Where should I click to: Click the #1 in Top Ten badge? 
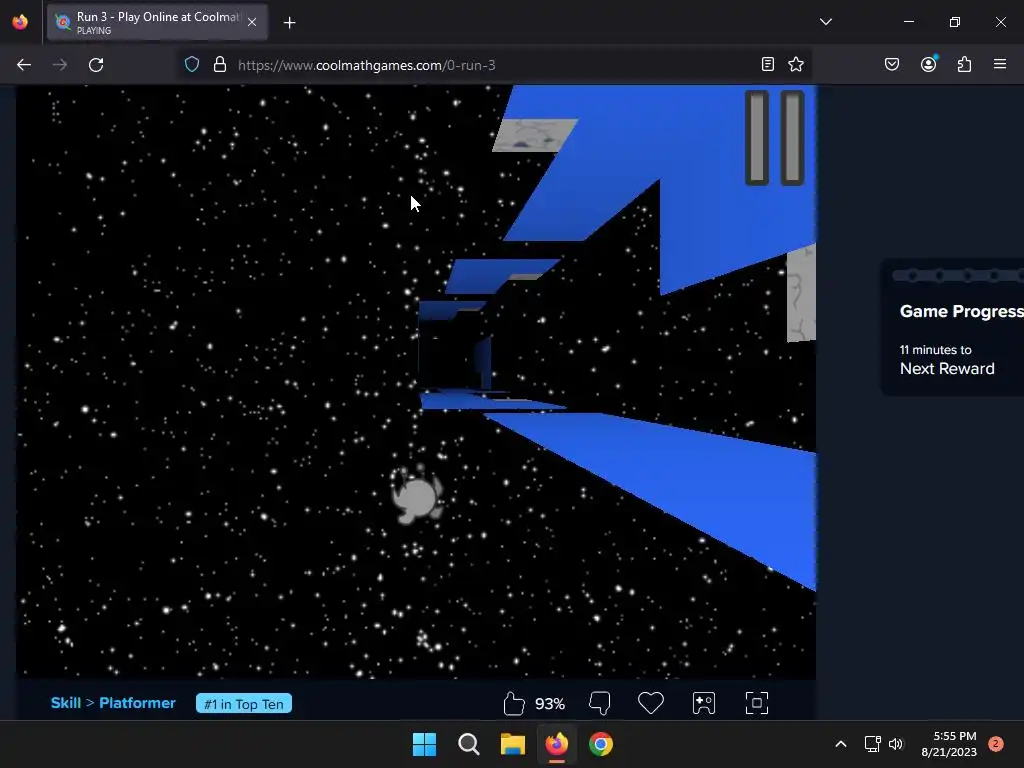[x=244, y=703]
